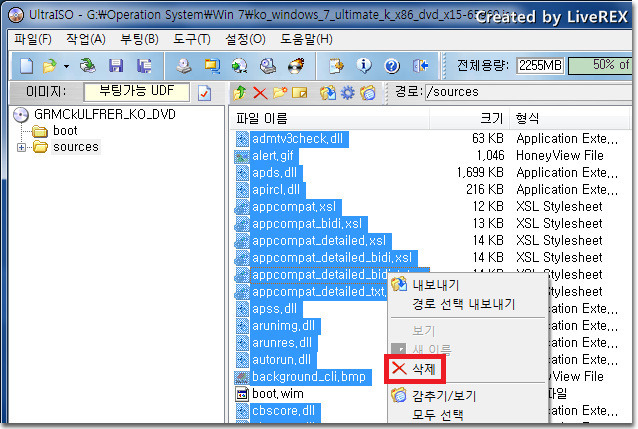Image resolution: width=638 pixels, height=429 pixels.
Task: Click the Convert image toolbar icon
Action: [x=239, y=66]
